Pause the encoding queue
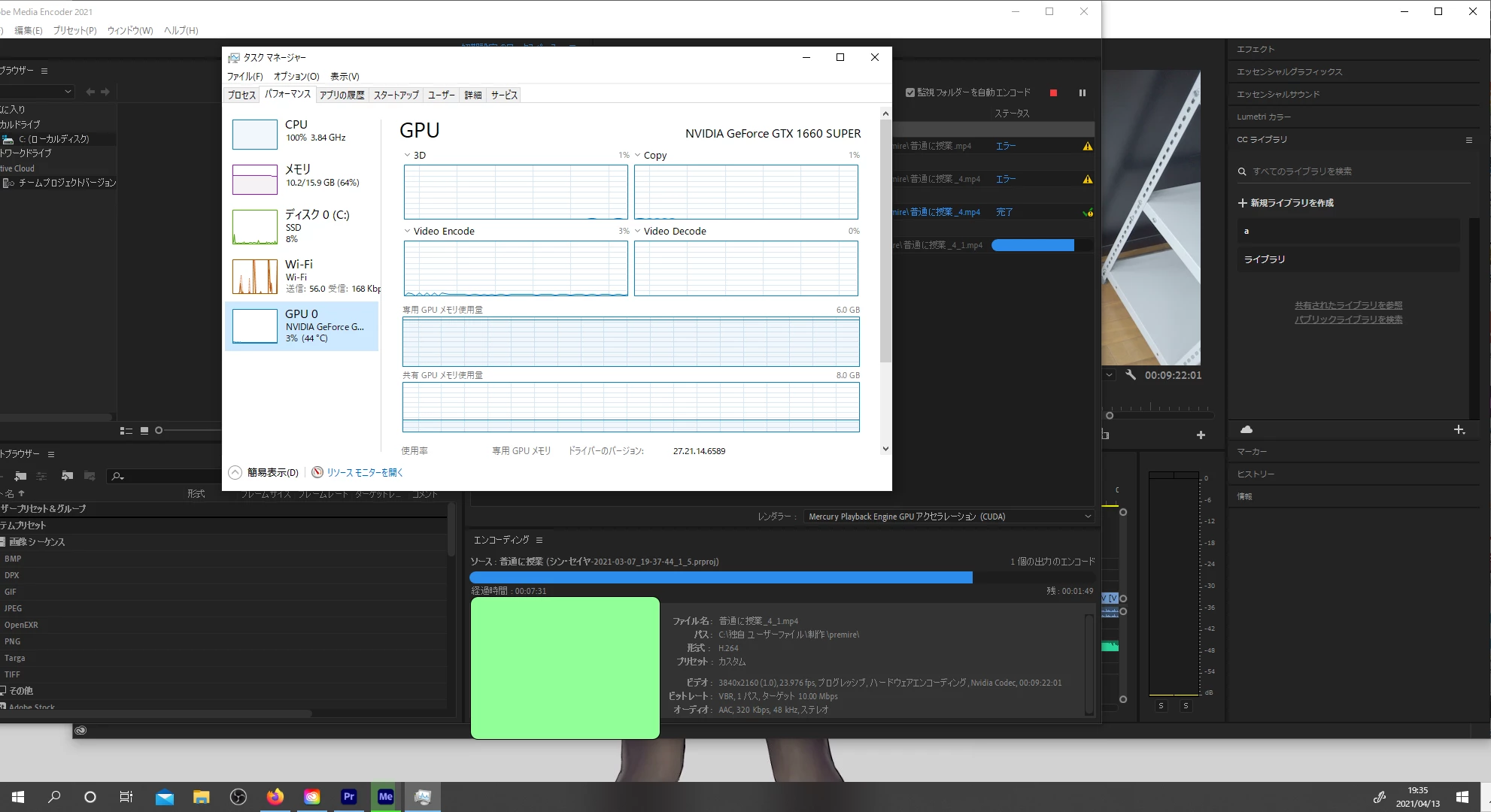 [x=1083, y=92]
